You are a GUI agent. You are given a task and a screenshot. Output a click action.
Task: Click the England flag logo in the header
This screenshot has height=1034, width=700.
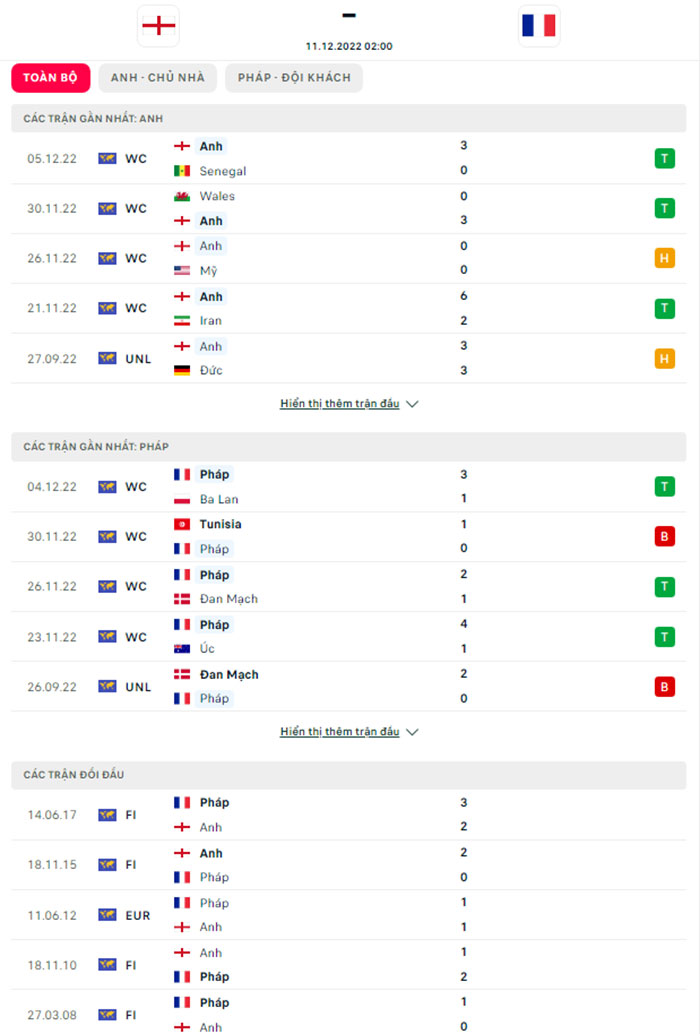point(158,26)
